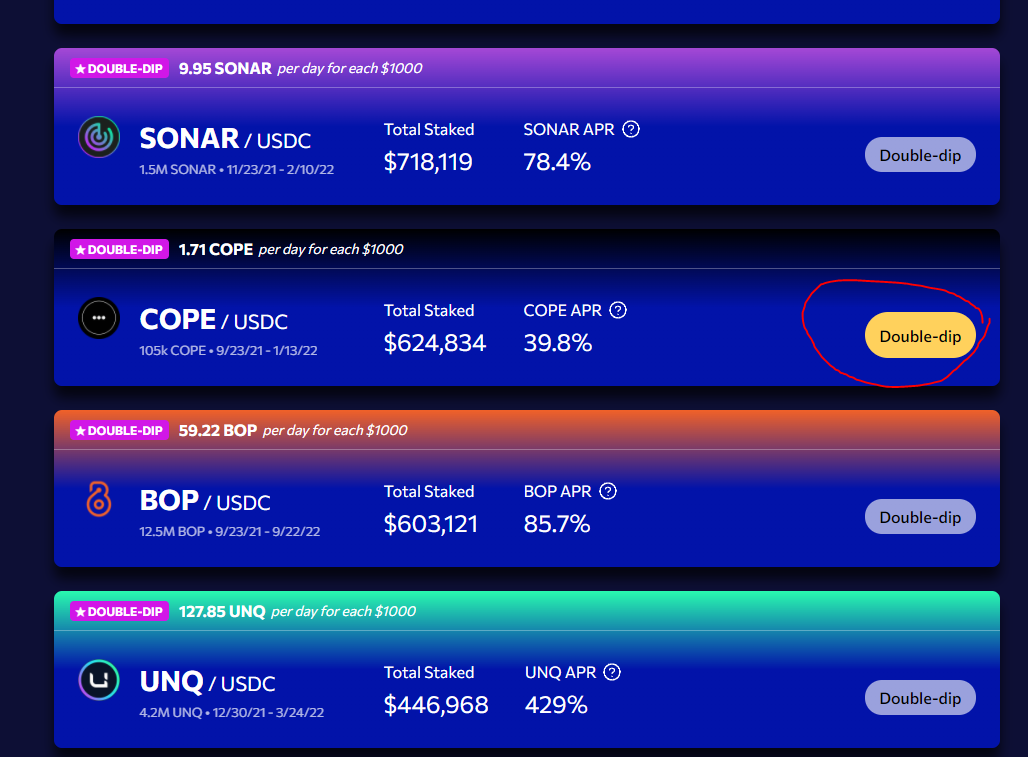Viewport: 1028px width, 757px height.
Task: Click the SONAR token logo icon
Action: tap(98, 138)
